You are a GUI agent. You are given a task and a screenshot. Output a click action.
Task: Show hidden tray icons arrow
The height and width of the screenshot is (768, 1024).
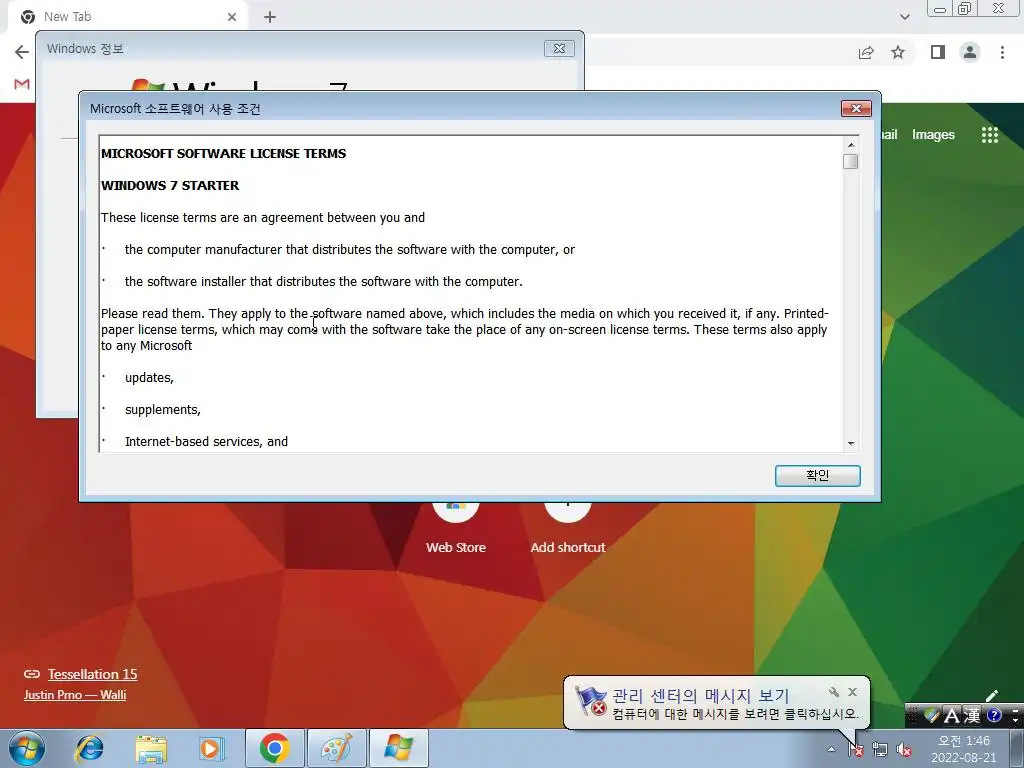point(831,750)
